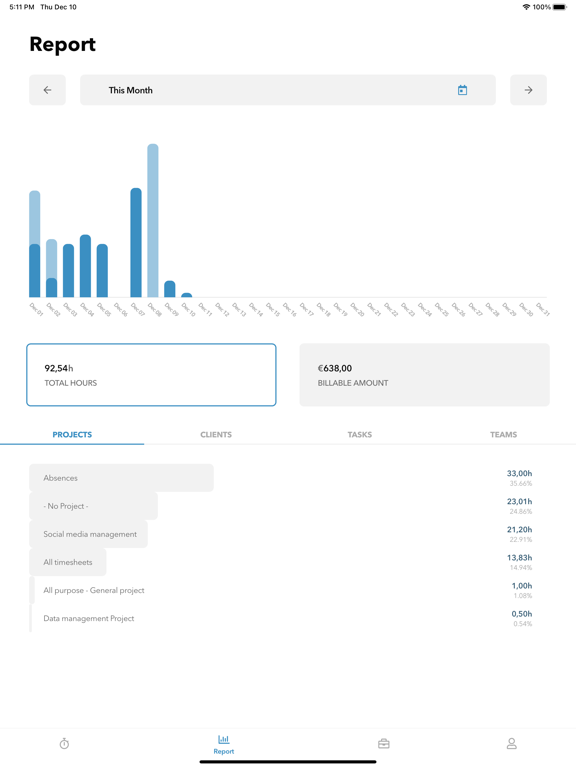Tap the 33,00h value for Absences

pos(519,474)
